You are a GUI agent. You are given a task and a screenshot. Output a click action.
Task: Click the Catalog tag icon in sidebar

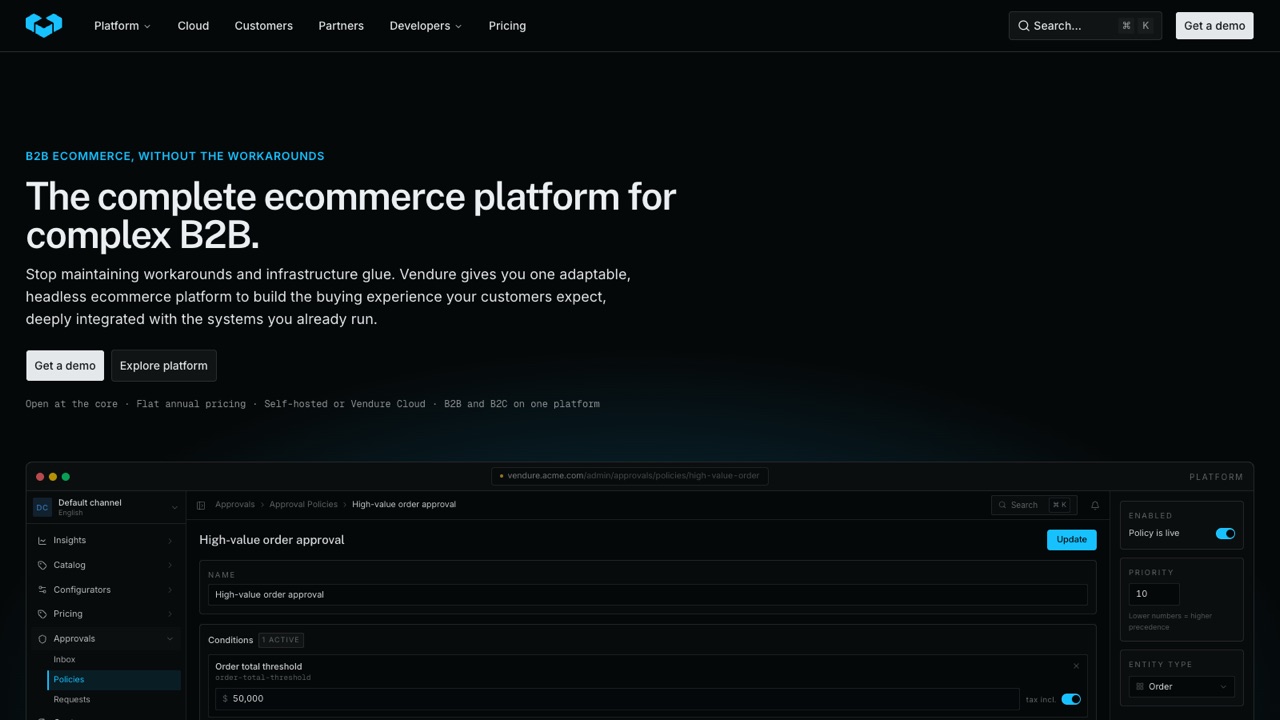point(42,565)
